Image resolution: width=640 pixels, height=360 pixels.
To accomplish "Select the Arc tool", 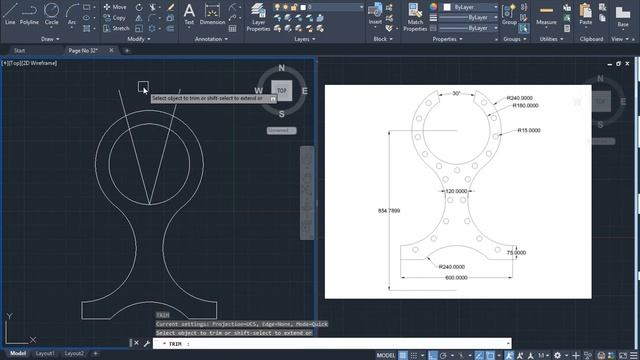I will pos(72,14).
